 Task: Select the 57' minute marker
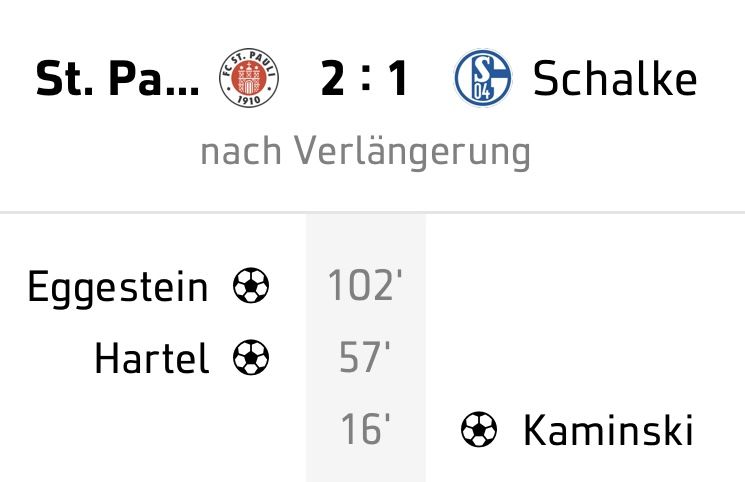(365, 358)
